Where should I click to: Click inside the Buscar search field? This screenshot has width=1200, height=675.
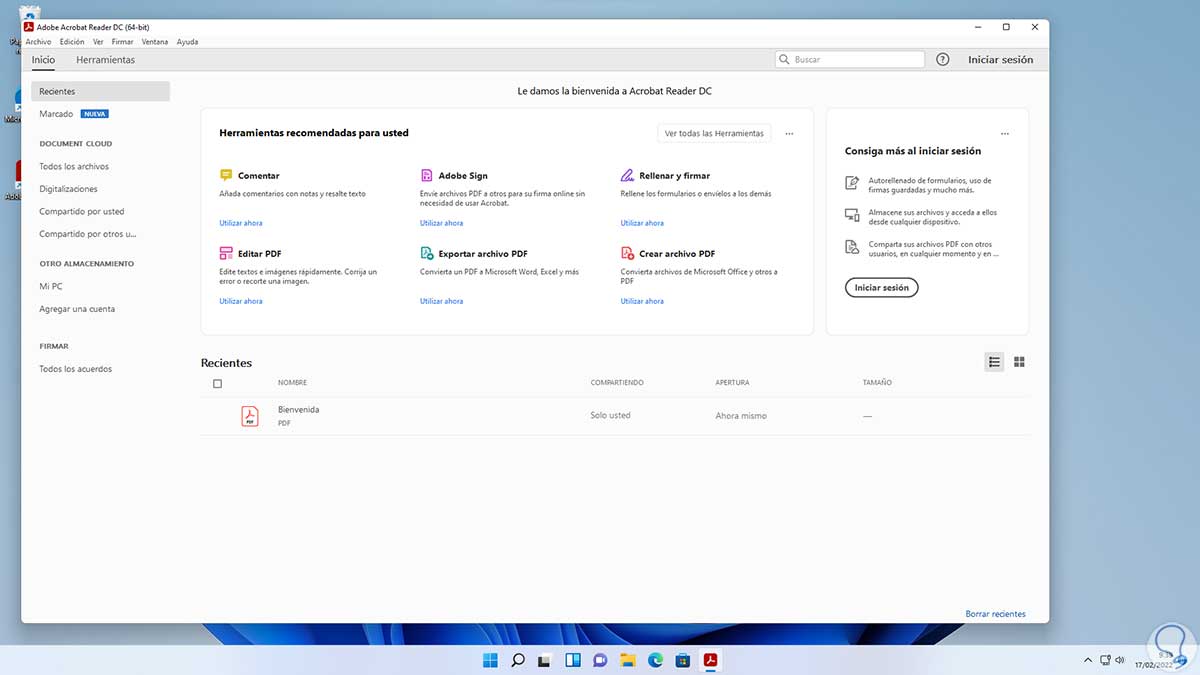click(850, 60)
